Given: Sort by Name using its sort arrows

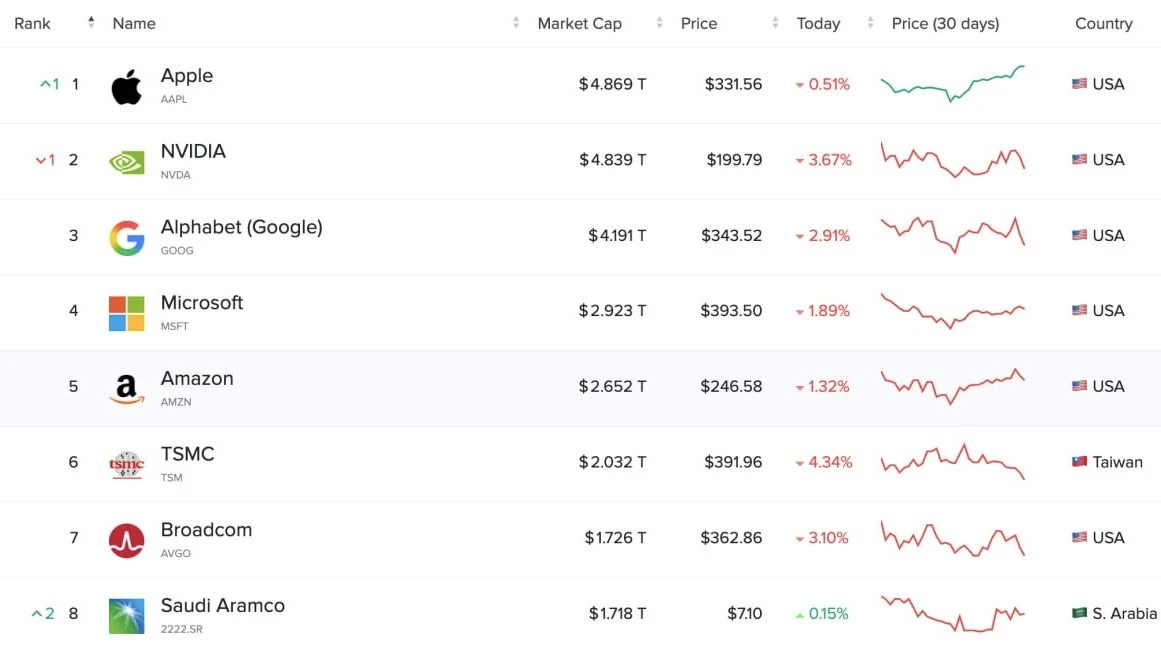Looking at the screenshot, I should 515,23.
